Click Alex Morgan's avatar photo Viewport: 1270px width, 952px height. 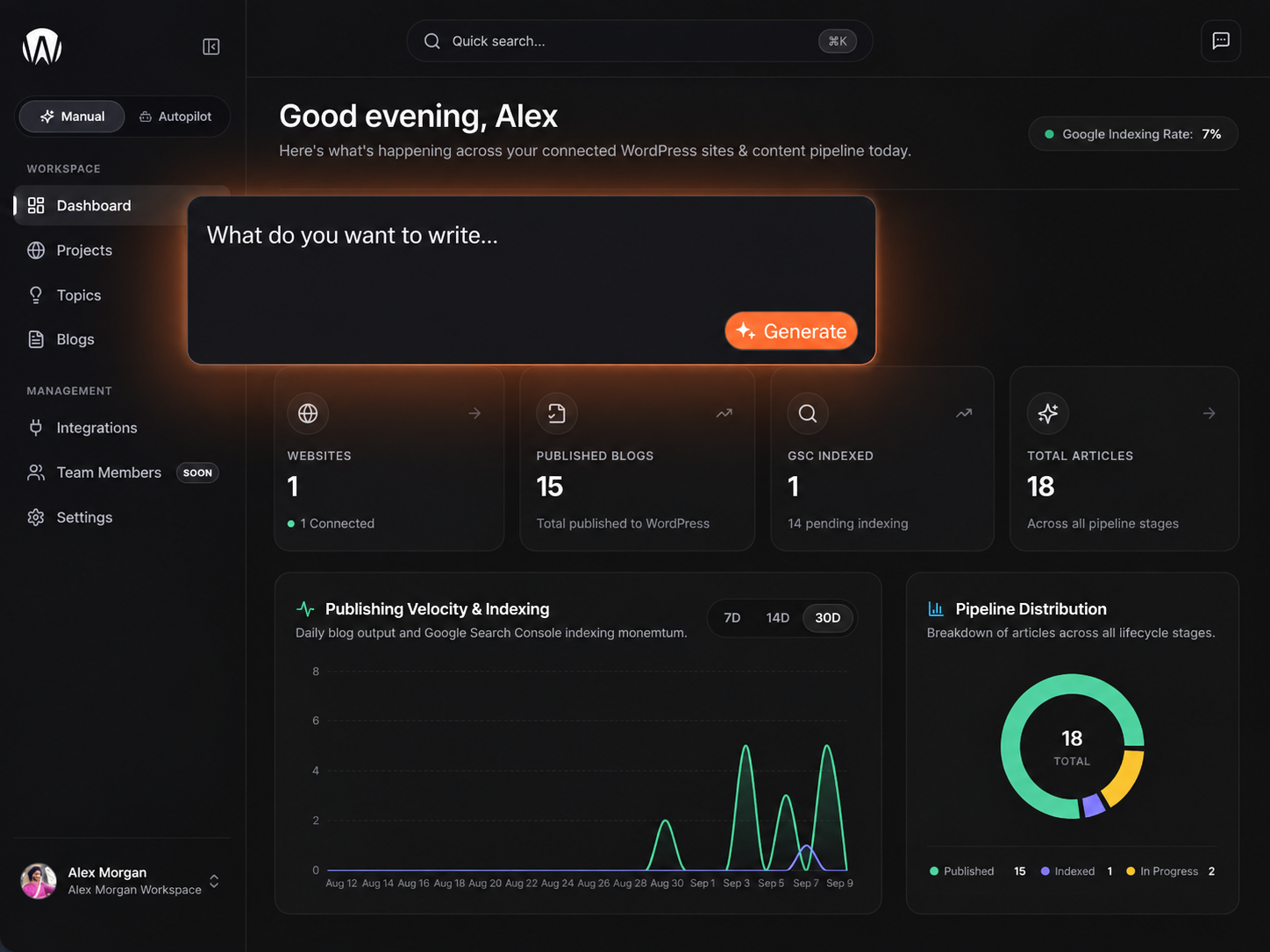[39, 880]
